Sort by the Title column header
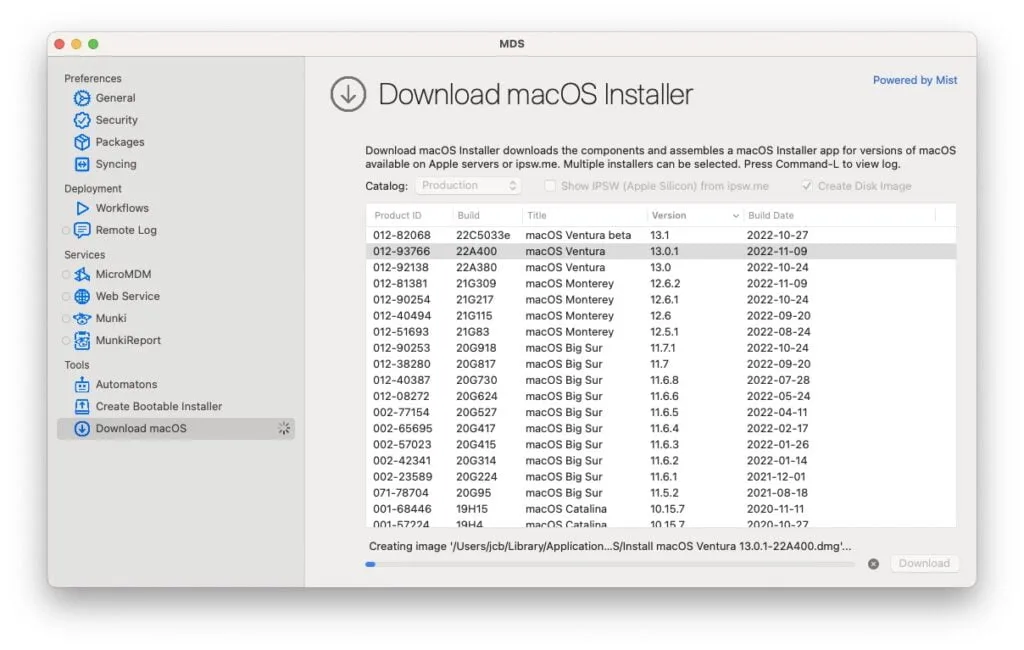This screenshot has width=1024, height=650. point(537,216)
